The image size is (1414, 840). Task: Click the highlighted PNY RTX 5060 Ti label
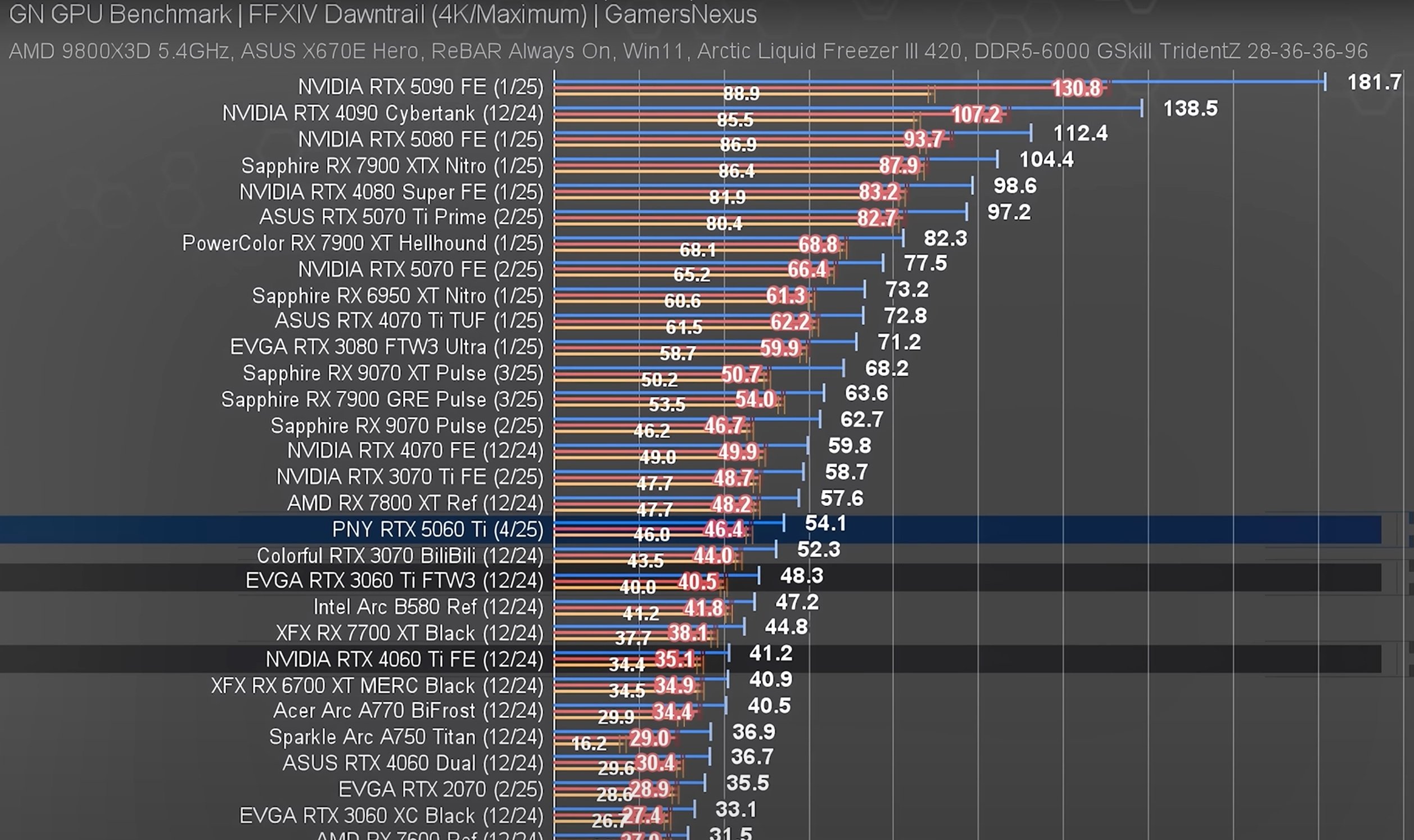pyautogui.click(x=437, y=529)
